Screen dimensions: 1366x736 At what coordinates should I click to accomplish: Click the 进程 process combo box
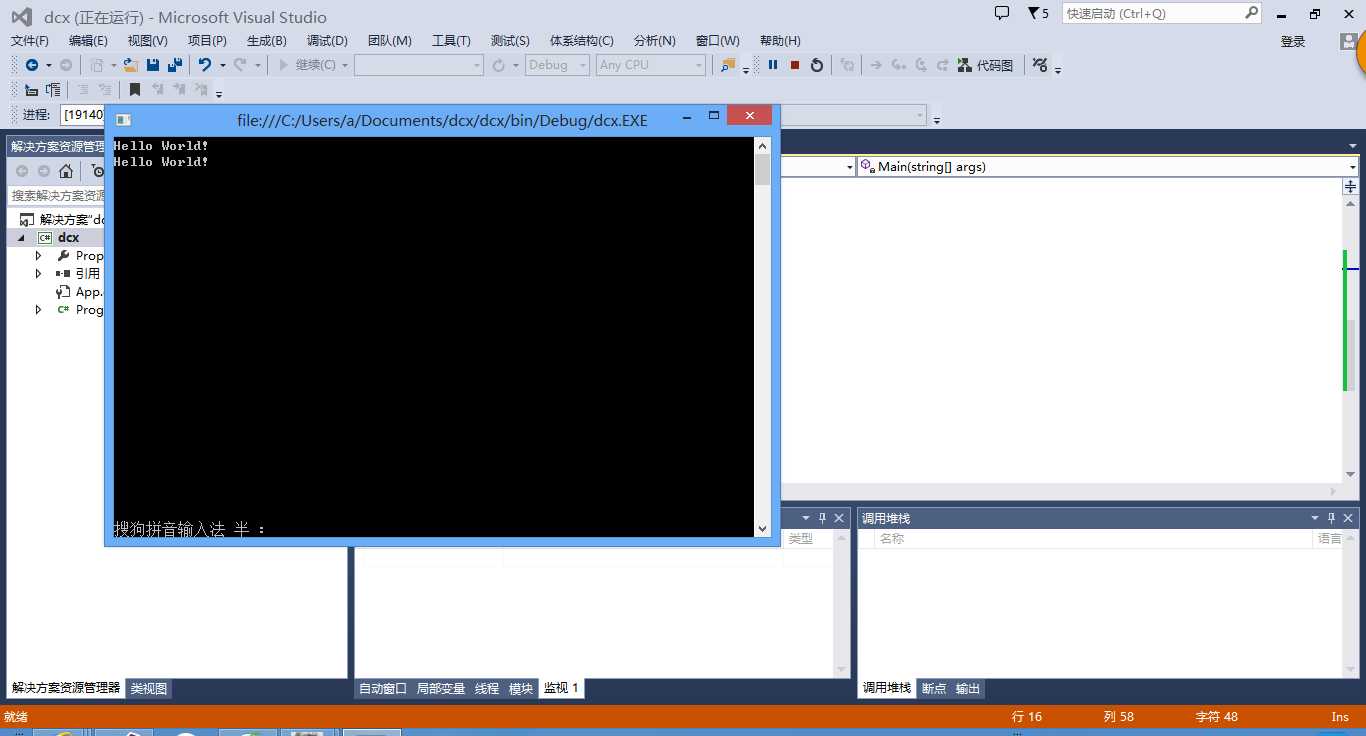(x=82, y=115)
